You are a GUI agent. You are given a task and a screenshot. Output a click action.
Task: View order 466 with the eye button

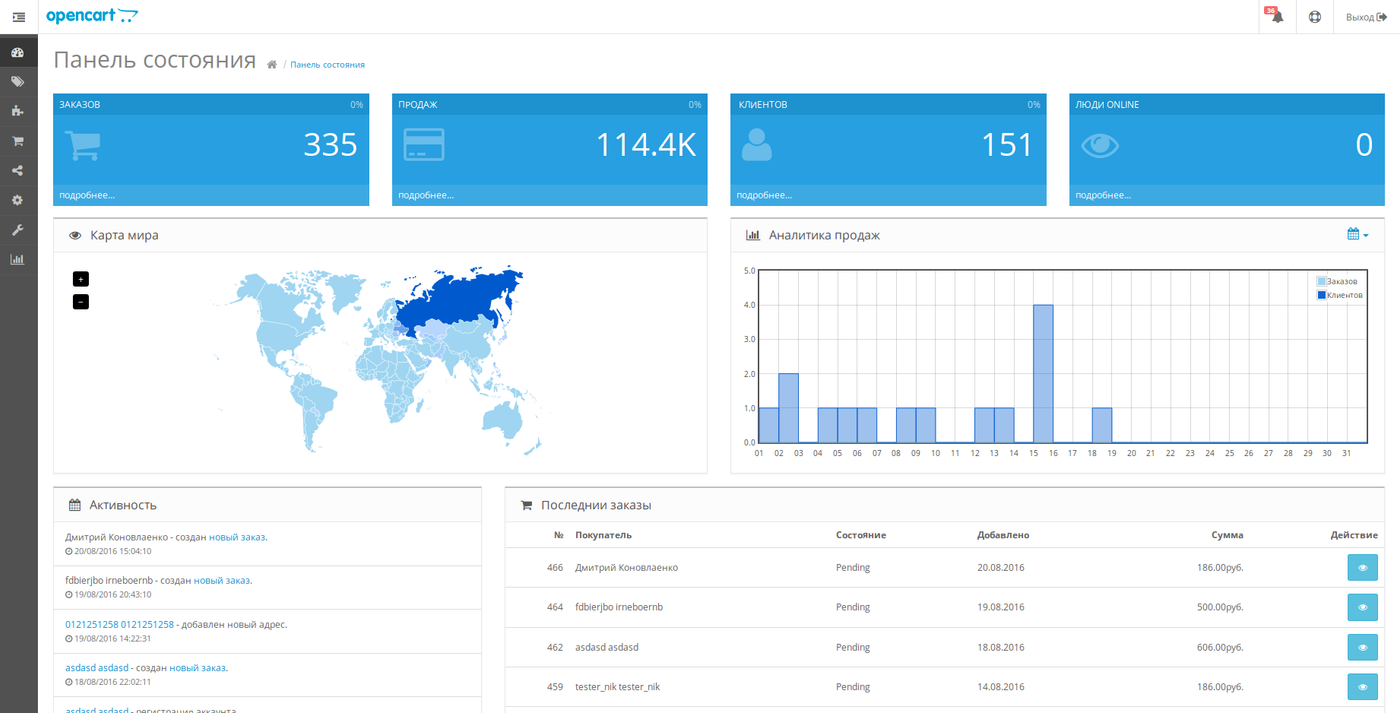(x=1362, y=568)
